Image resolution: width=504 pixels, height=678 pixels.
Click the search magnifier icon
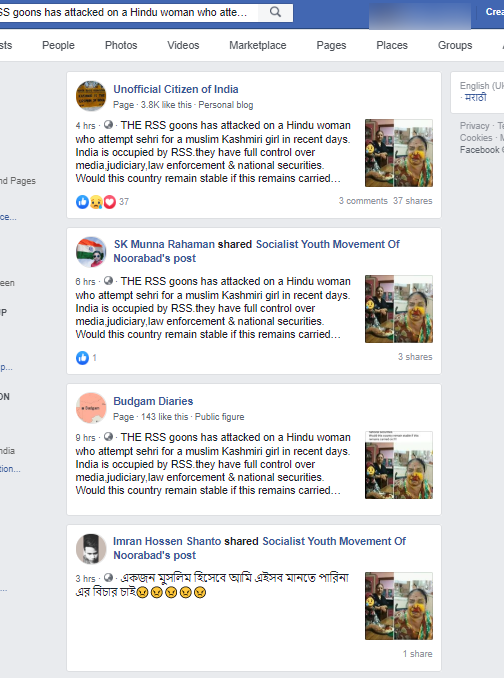pyautogui.click(x=275, y=12)
